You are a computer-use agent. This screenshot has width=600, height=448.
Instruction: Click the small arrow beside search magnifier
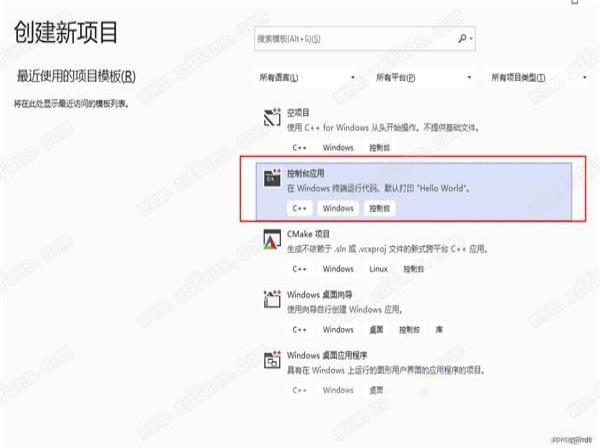click(471, 39)
